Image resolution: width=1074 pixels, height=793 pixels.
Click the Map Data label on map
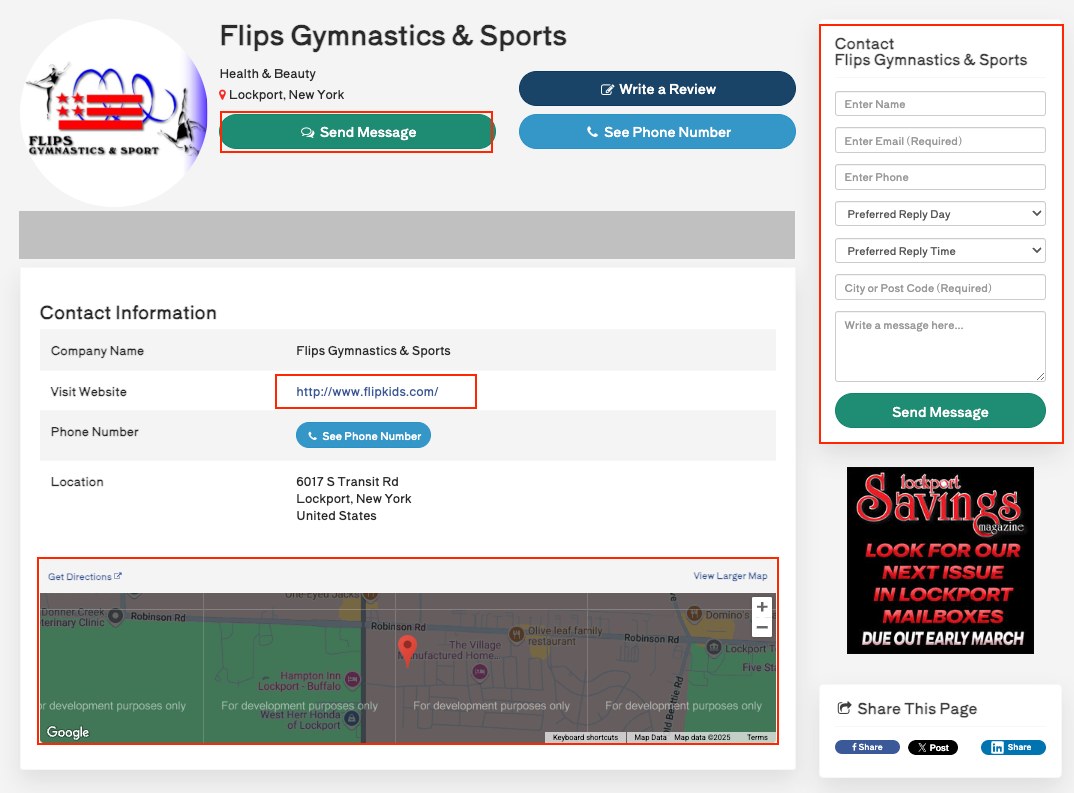pos(650,738)
